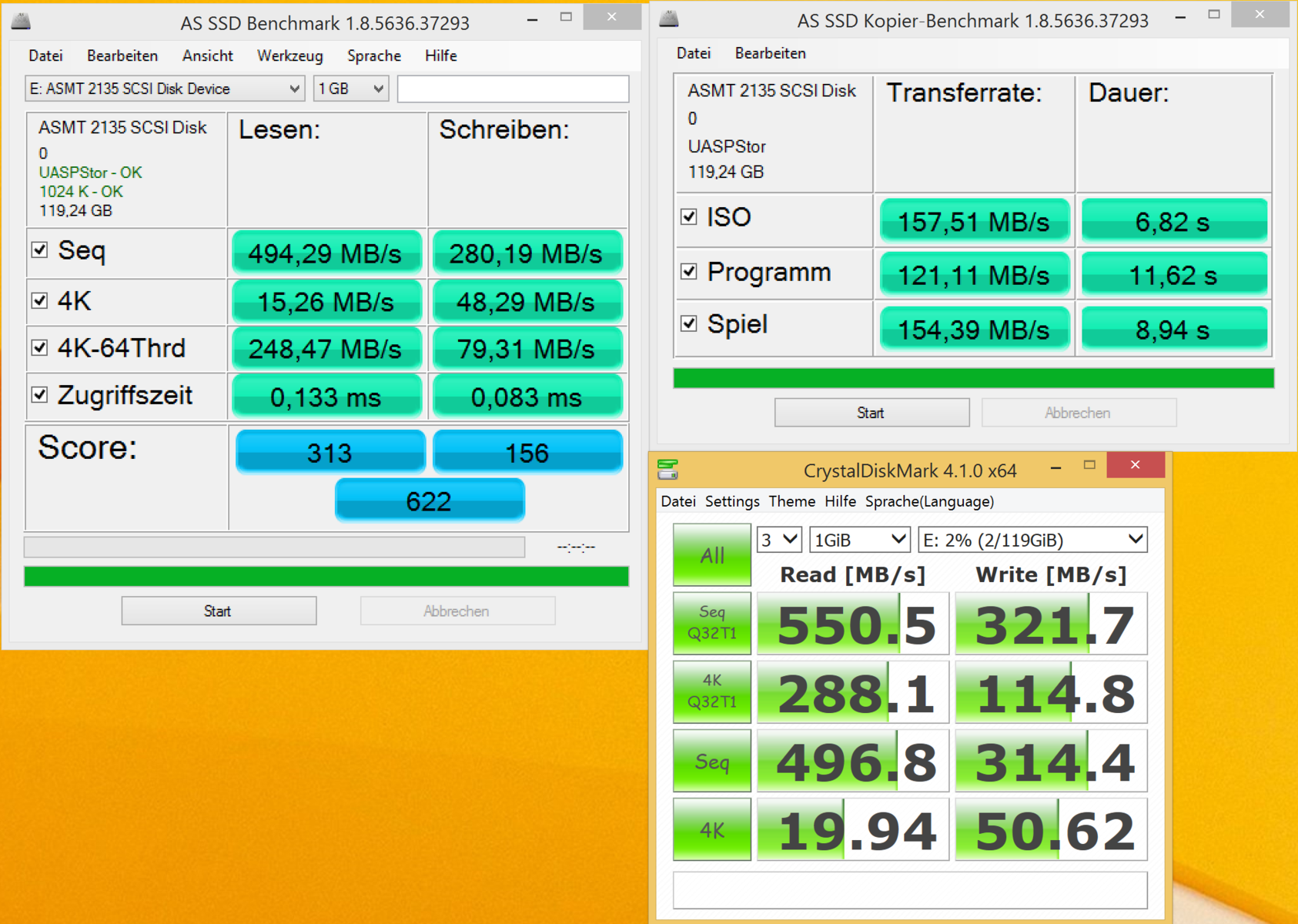
Task: Open Bearbeiten menu in AS SSD Benchmark
Action: [122, 55]
